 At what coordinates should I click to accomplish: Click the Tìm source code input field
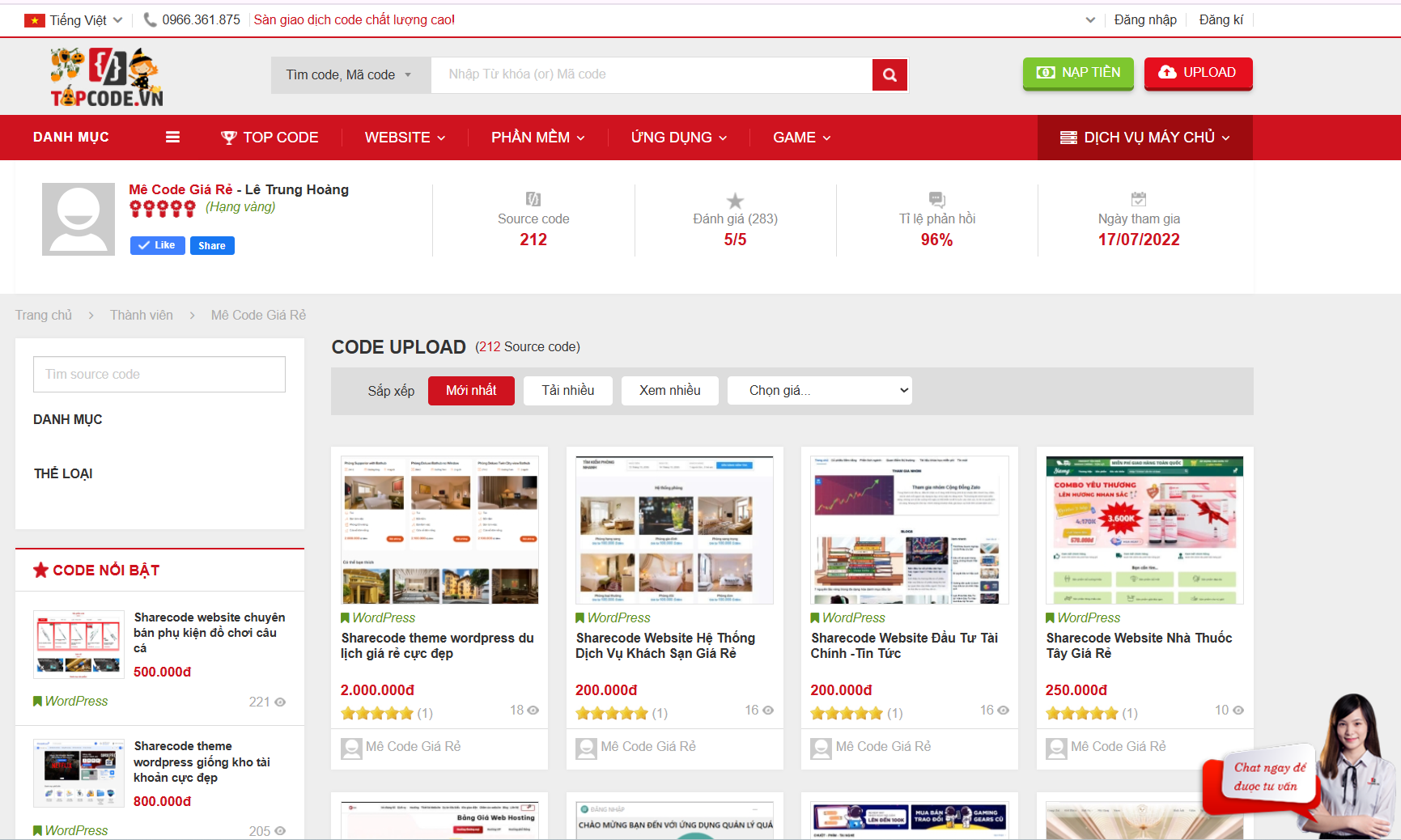(x=159, y=375)
